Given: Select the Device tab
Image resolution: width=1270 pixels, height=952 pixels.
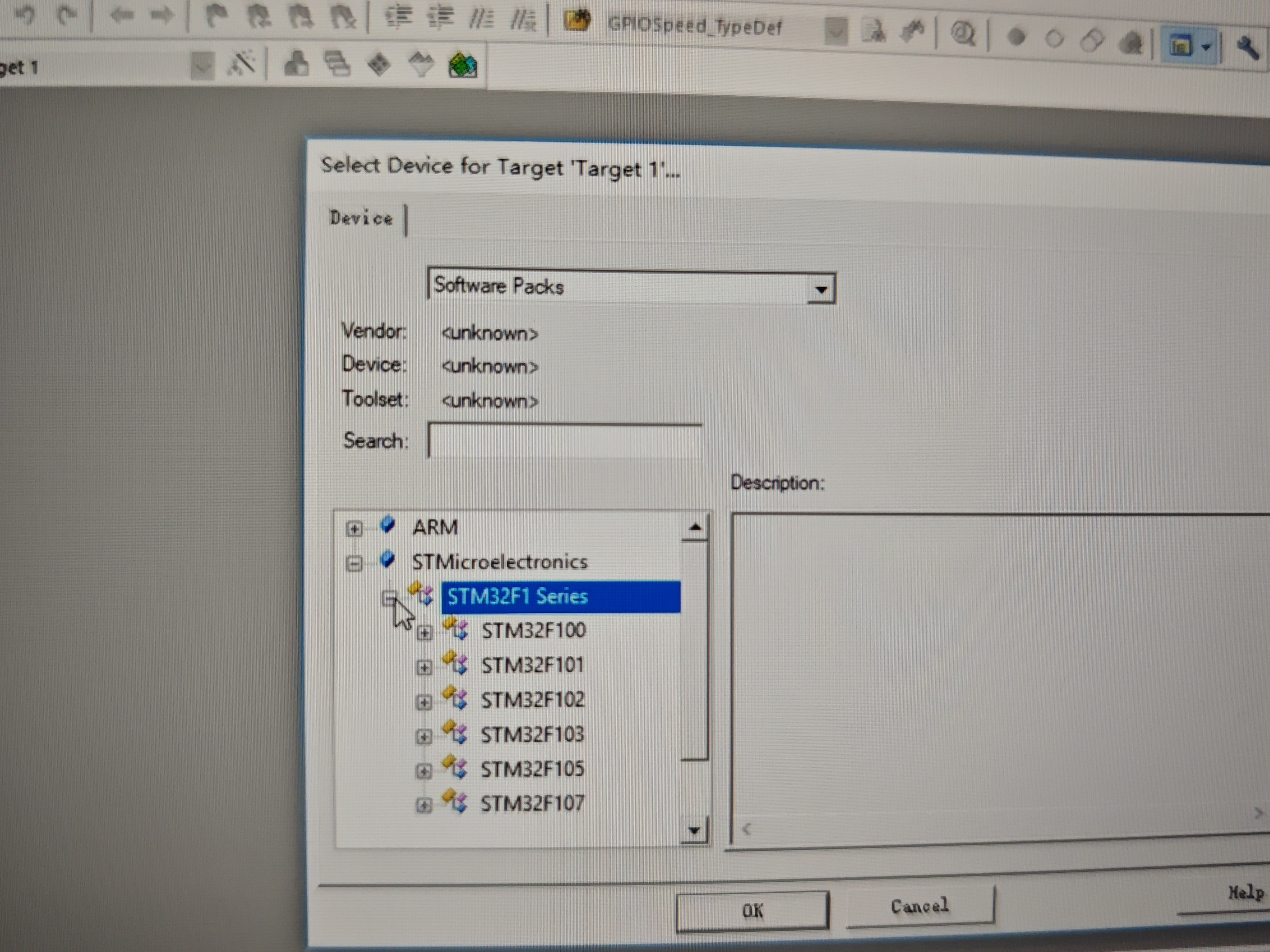Looking at the screenshot, I should 361,218.
